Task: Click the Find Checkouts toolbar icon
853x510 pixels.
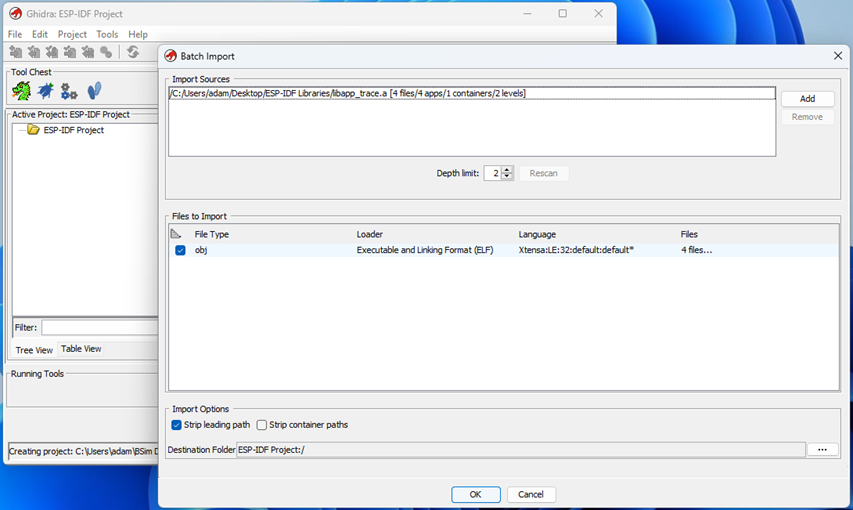Action: click(x=106, y=52)
